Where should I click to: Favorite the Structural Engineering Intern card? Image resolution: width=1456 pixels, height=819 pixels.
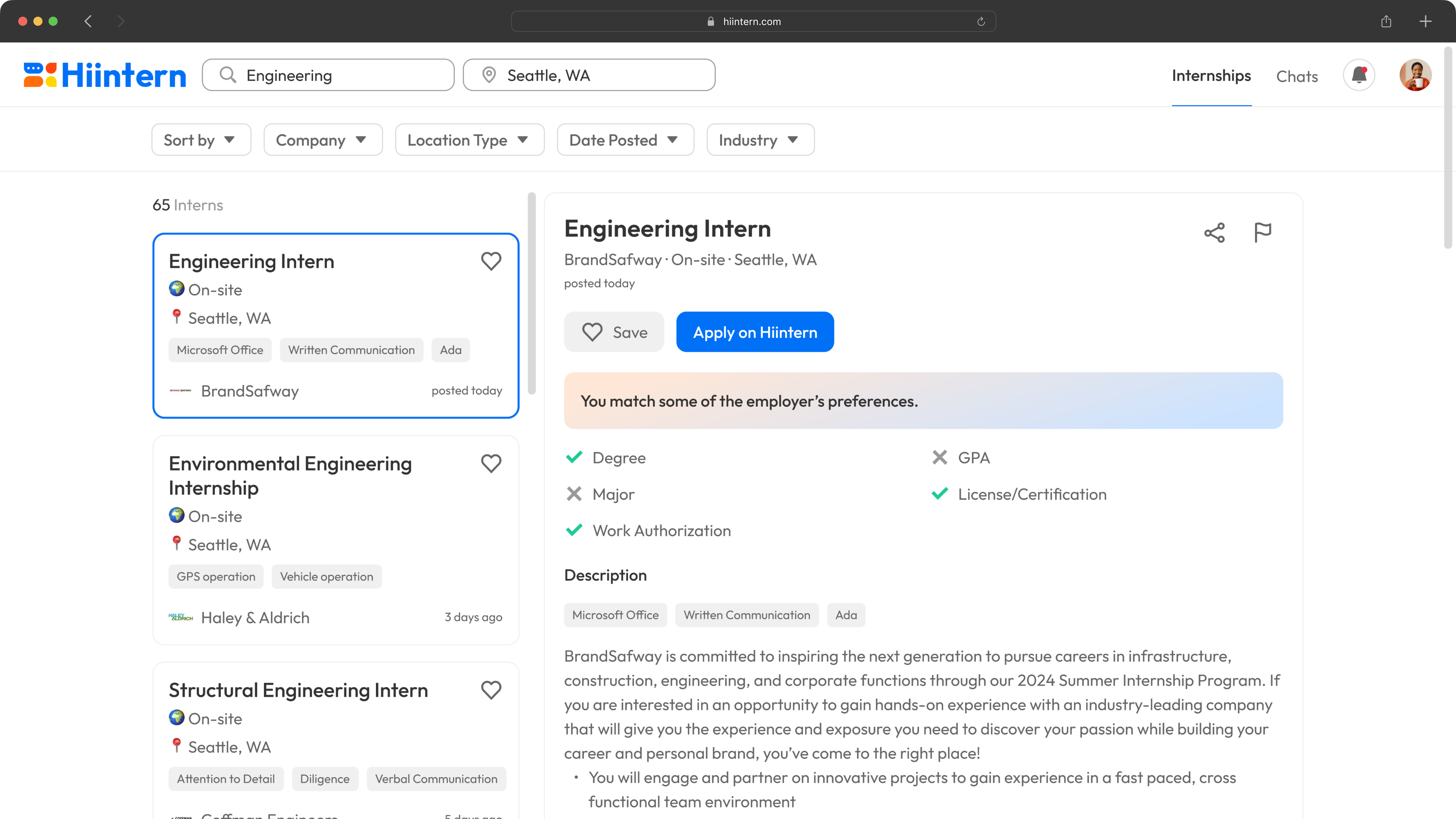click(491, 690)
